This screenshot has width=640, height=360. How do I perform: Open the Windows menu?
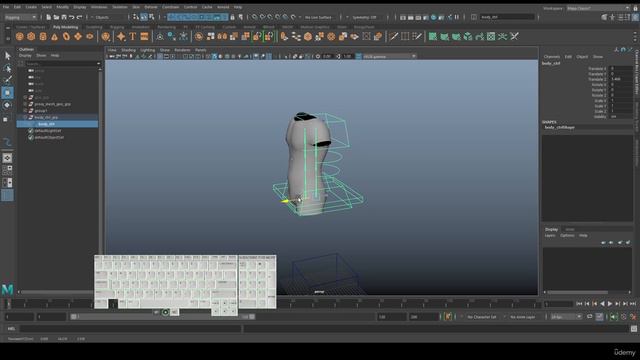(99, 7)
